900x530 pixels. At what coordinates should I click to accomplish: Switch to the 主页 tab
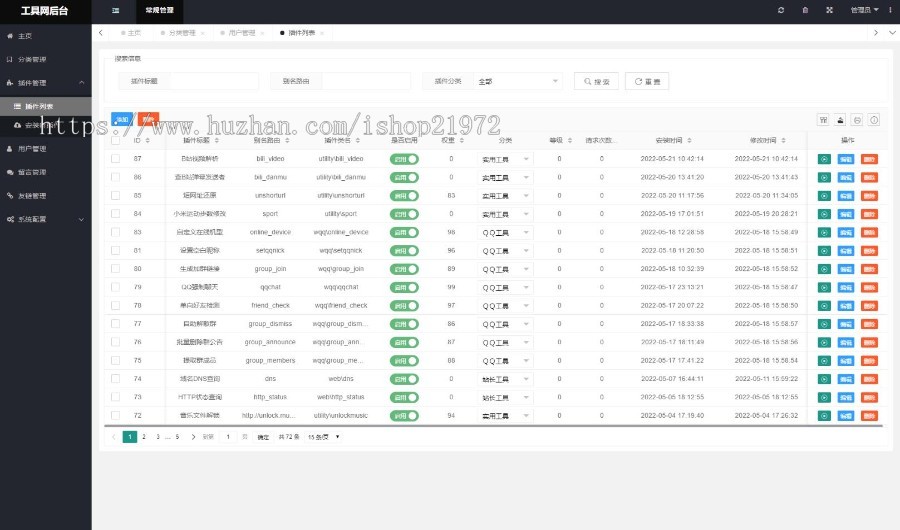131,33
